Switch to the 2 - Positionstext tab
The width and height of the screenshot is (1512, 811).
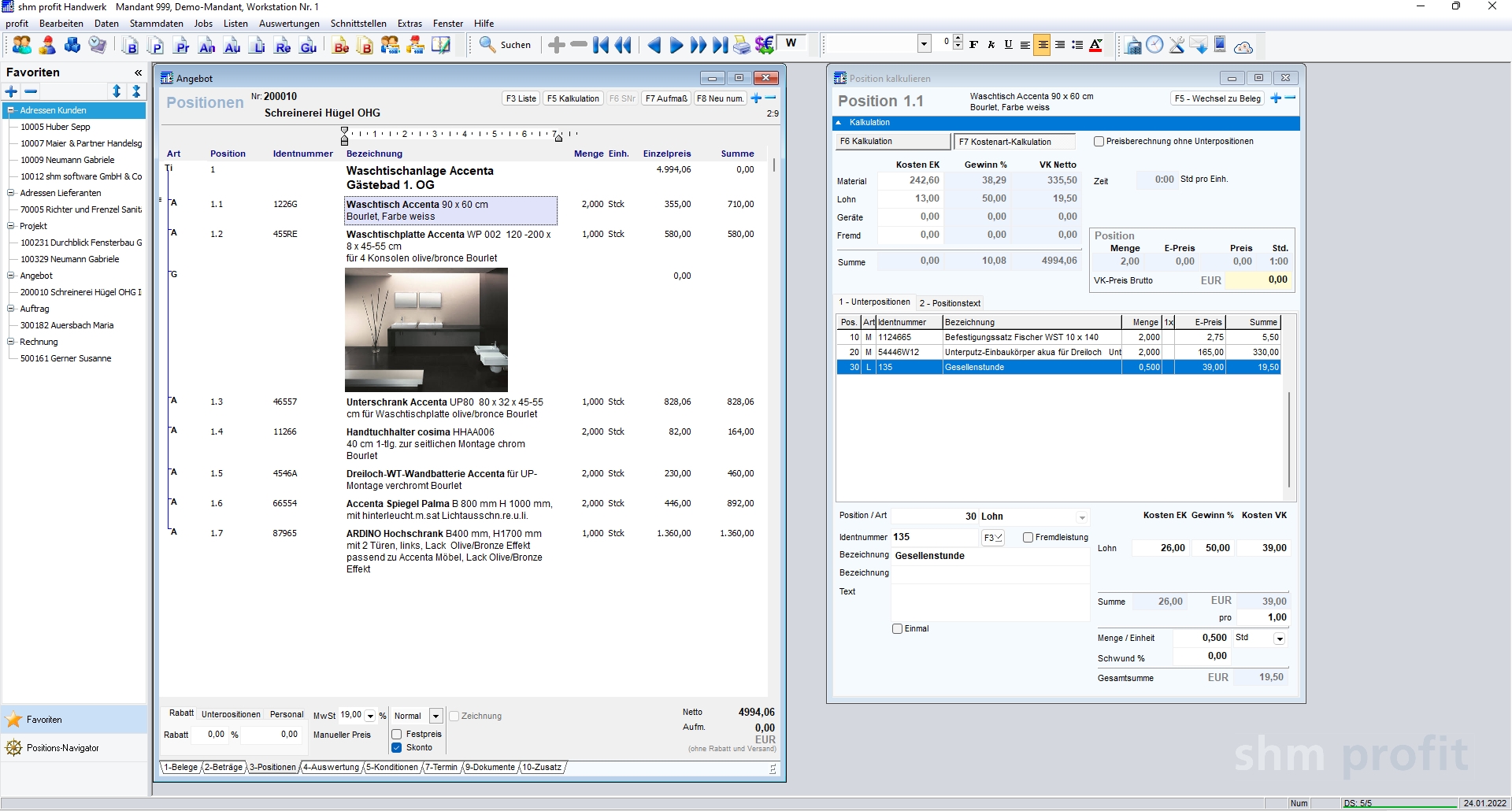950,303
